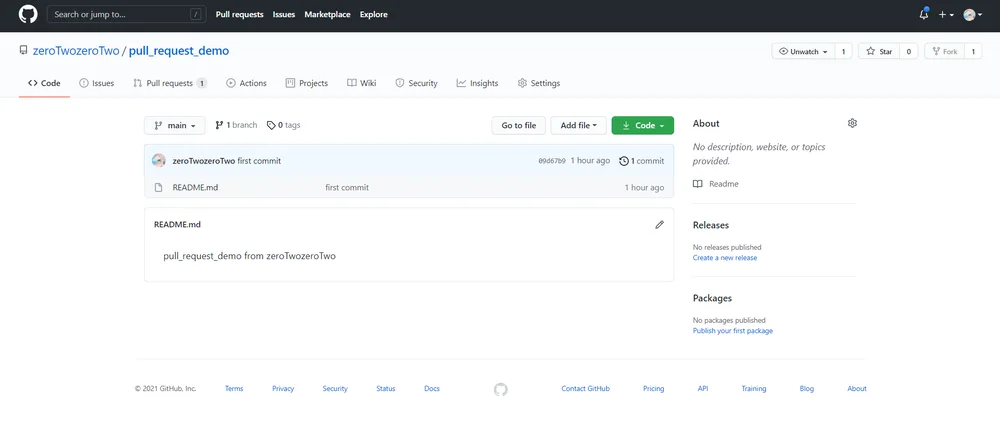
Task: Open the fork count 1
Action: (x=973, y=52)
